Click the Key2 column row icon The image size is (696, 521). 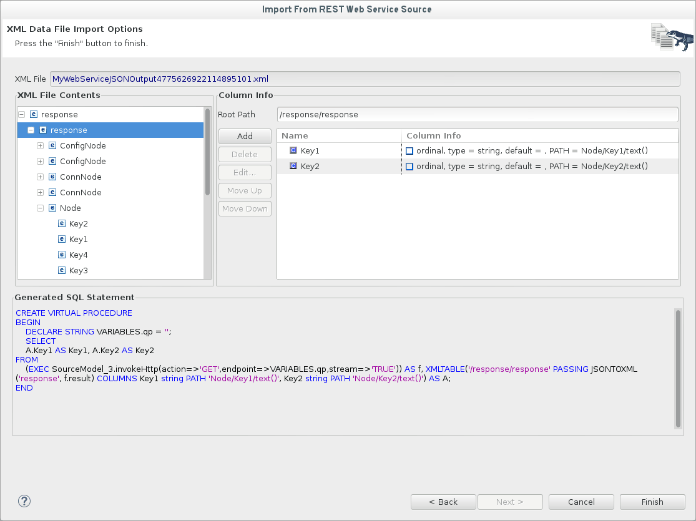(x=293, y=166)
